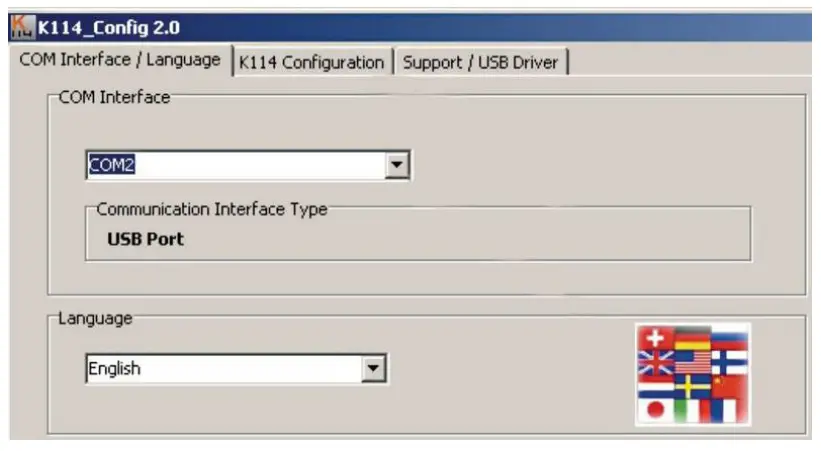821x451 pixels.
Task: Click the Netherlands flag icon
Action: point(655,387)
